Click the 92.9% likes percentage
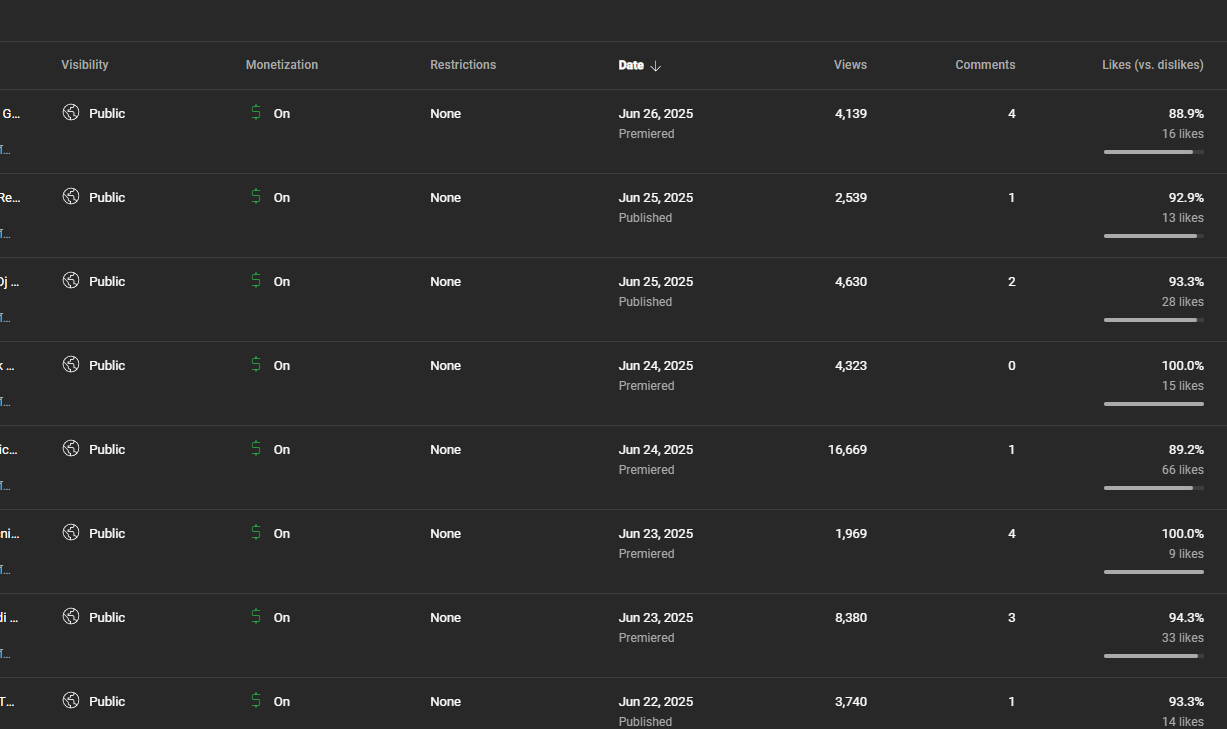The width and height of the screenshot is (1227, 729). coord(1186,198)
